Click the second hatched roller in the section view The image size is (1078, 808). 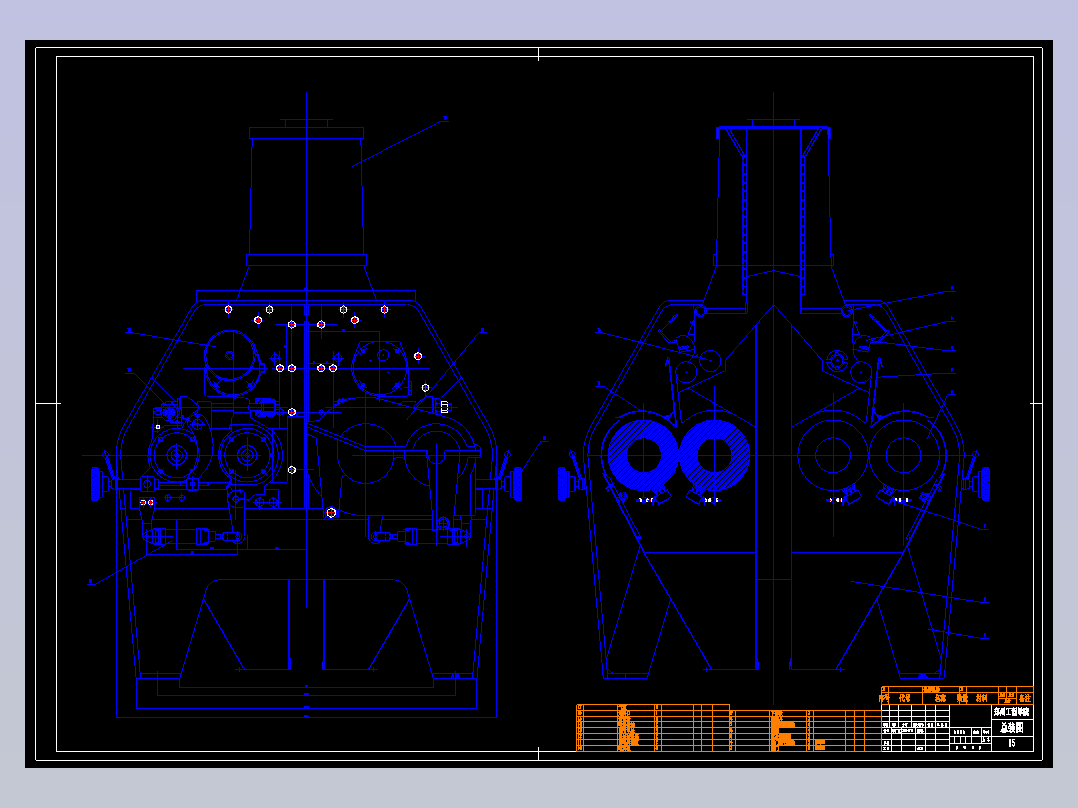(714, 455)
